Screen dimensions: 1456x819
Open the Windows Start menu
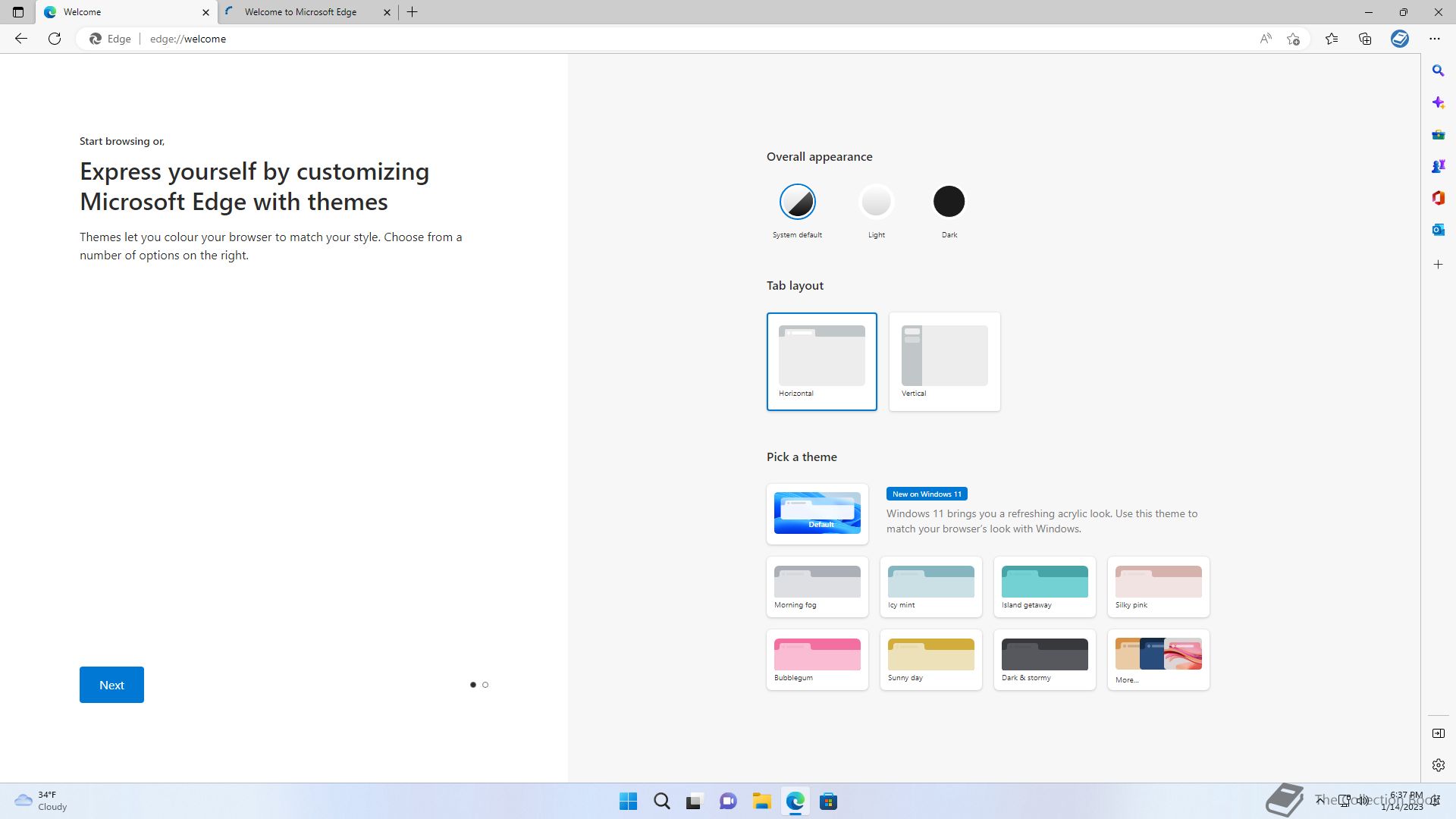pyautogui.click(x=628, y=801)
